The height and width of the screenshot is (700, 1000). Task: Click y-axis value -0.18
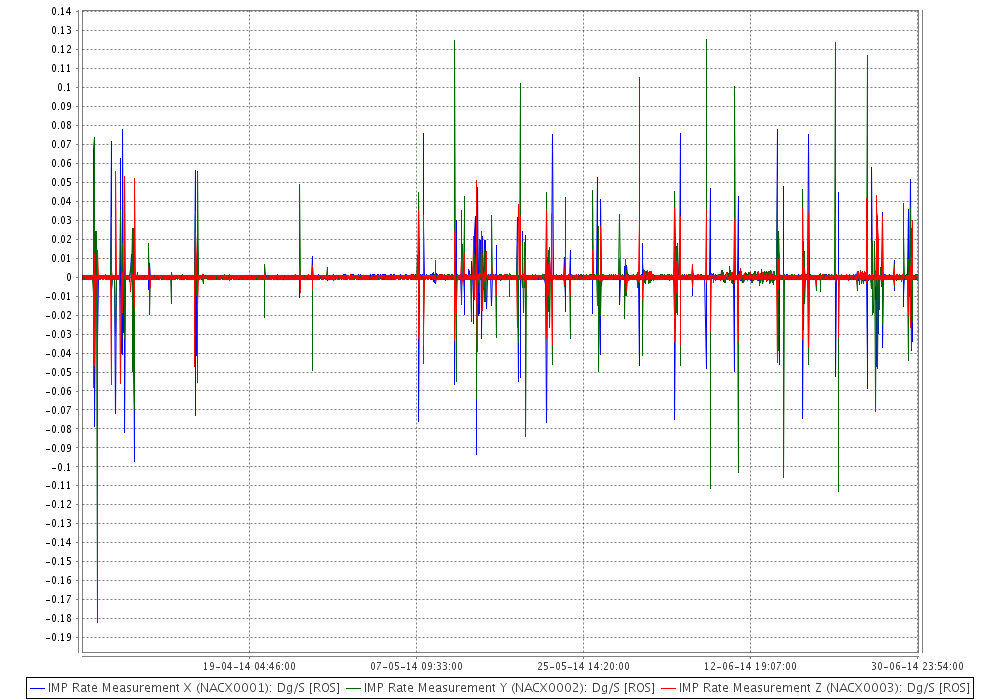pos(59,618)
